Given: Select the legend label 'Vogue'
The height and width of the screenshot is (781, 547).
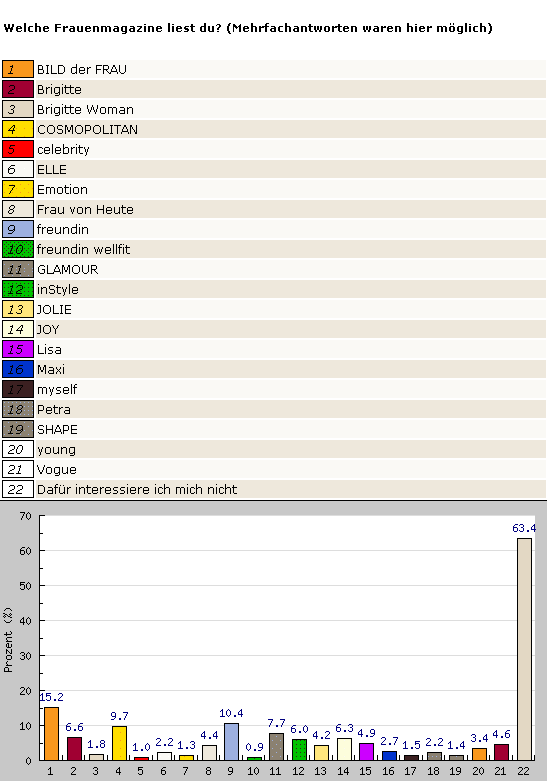Looking at the screenshot, I should click(57, 470).
